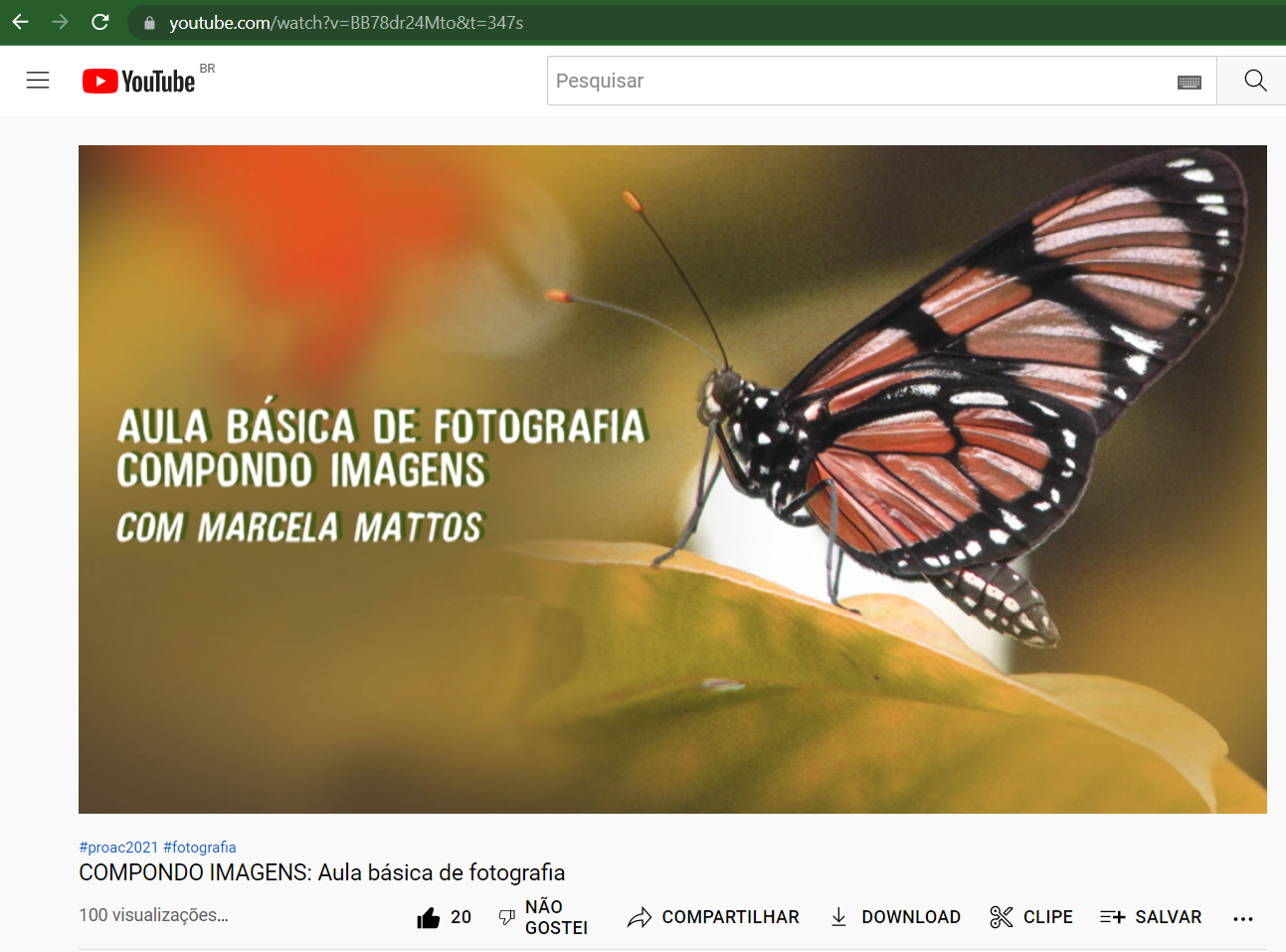Open the YouTube hamburger guide menu
1286x952 pixels.
pyautogui.click(x=38, y=81)
